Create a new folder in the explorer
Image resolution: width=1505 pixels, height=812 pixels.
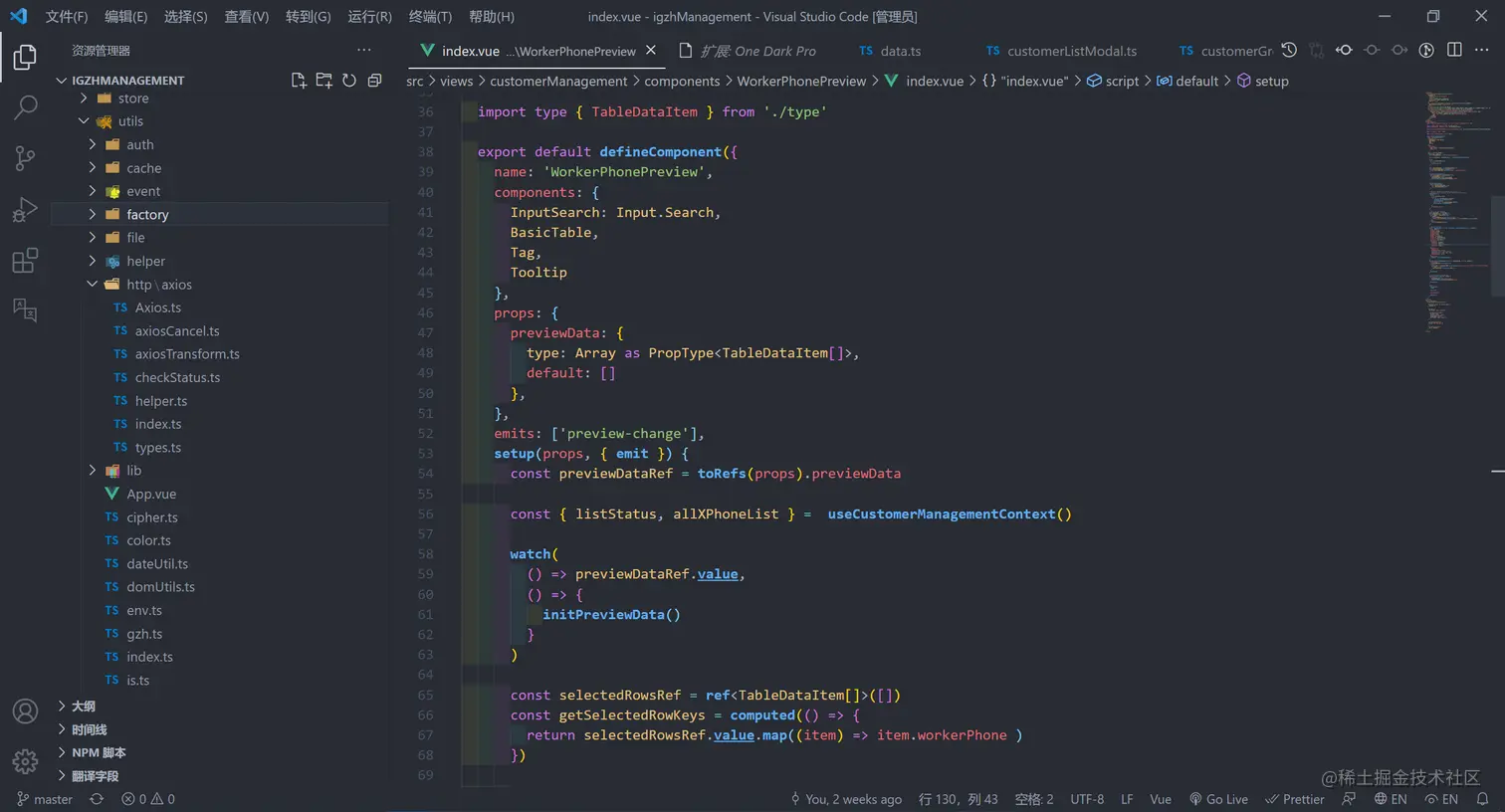click(323, 81)
